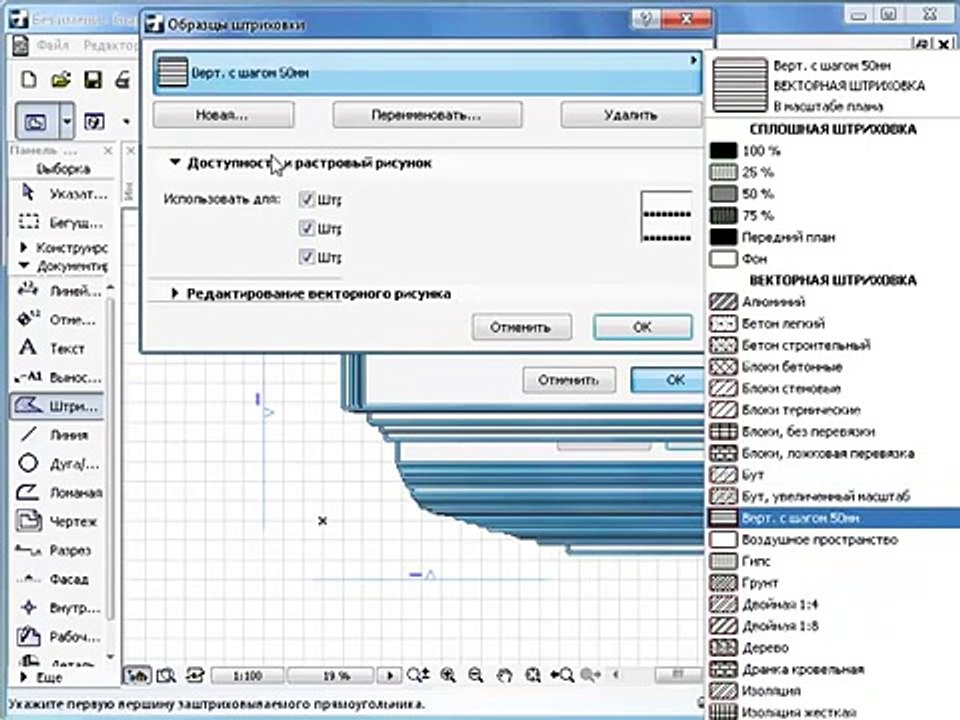The width and height of the screenshot is (960, 720).
Task: Select Гипс in the fill list
Action: point(833,561)
